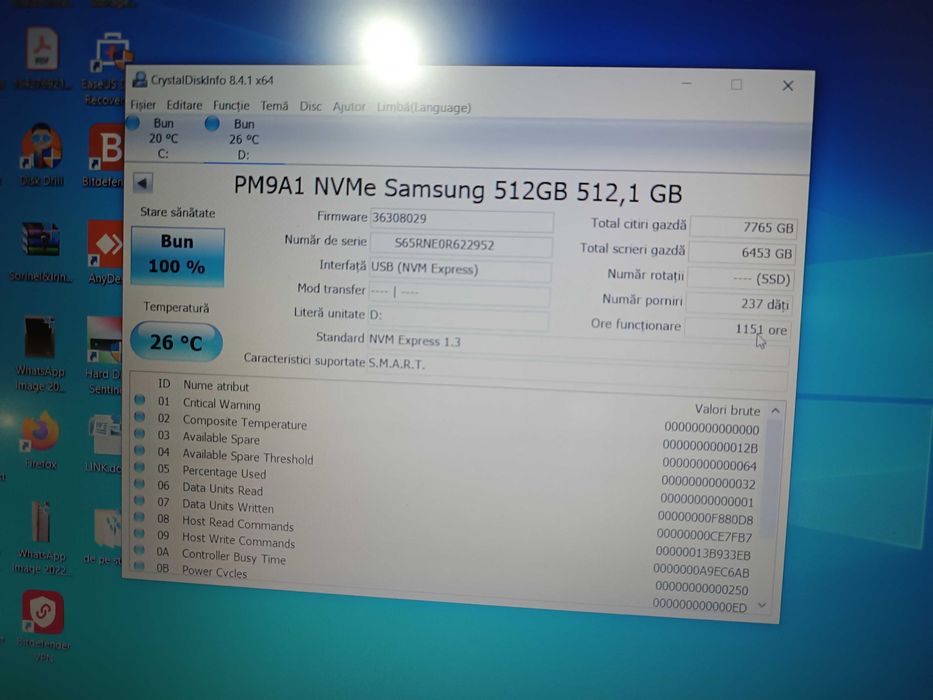Open the WinRAR archive desktop icon
The width and height of the screenshot is (933, 700).
pos(40,251)
